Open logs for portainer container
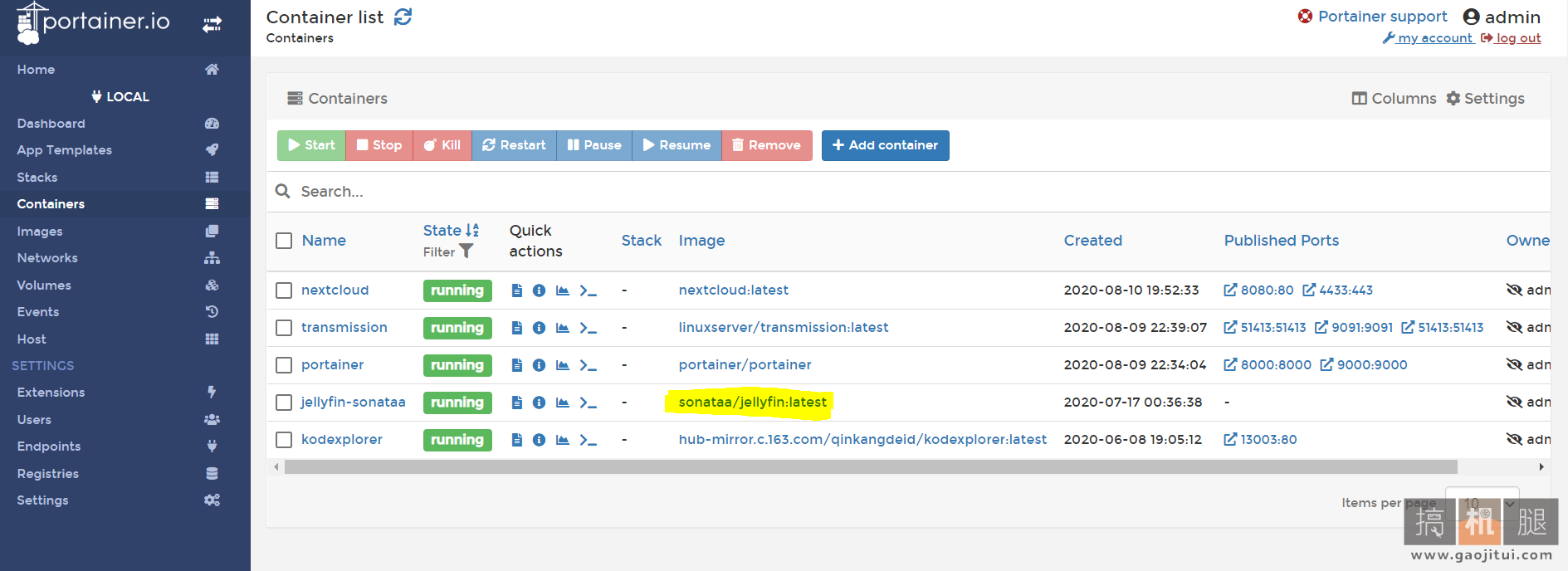Screen dimensions: 1568x571 (x=516, y=365)
